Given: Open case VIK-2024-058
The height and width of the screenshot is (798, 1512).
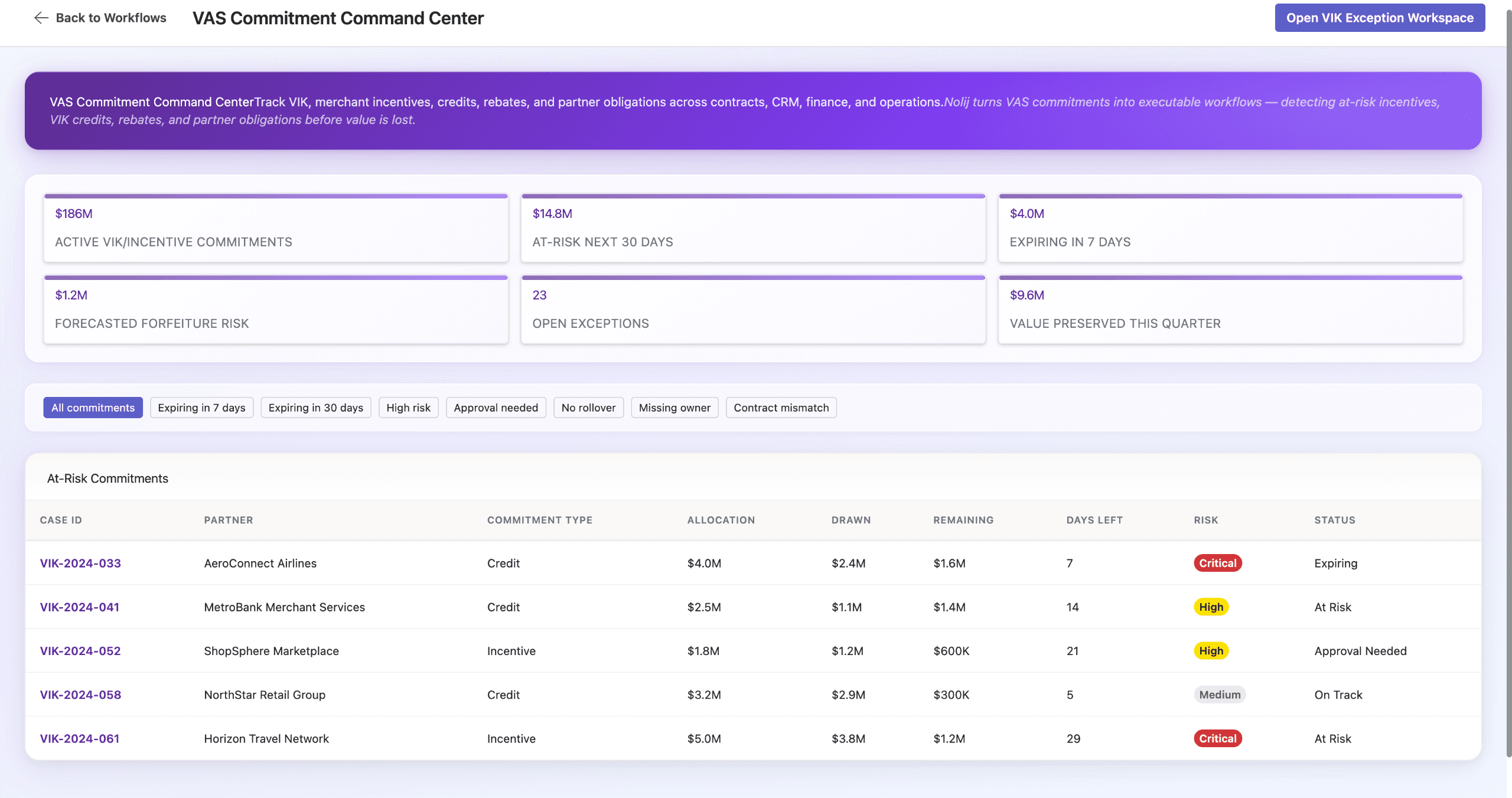Looking at the screenshot, I should 80,695.
